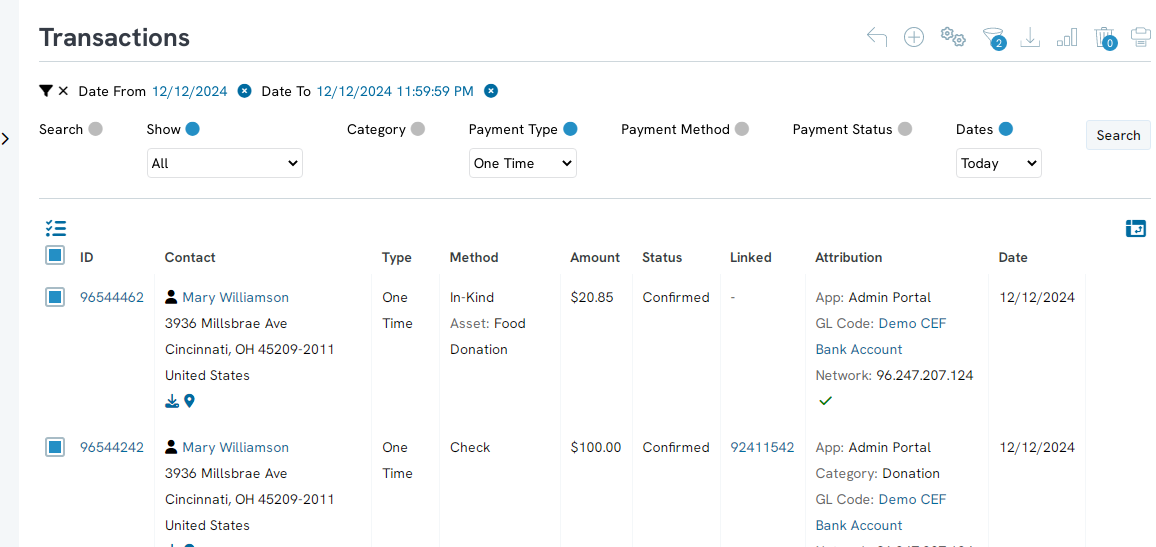Screen dimensions: 1156x547
Task: Open the trash bin icon
Action: [1104, 38]
